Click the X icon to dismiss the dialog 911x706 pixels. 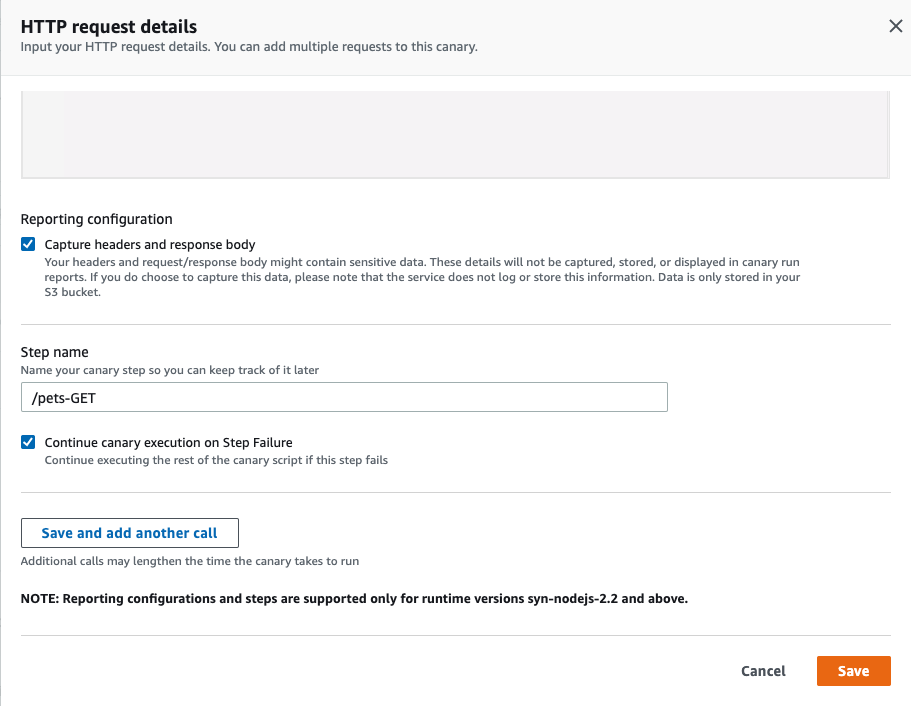coord(896,26)
